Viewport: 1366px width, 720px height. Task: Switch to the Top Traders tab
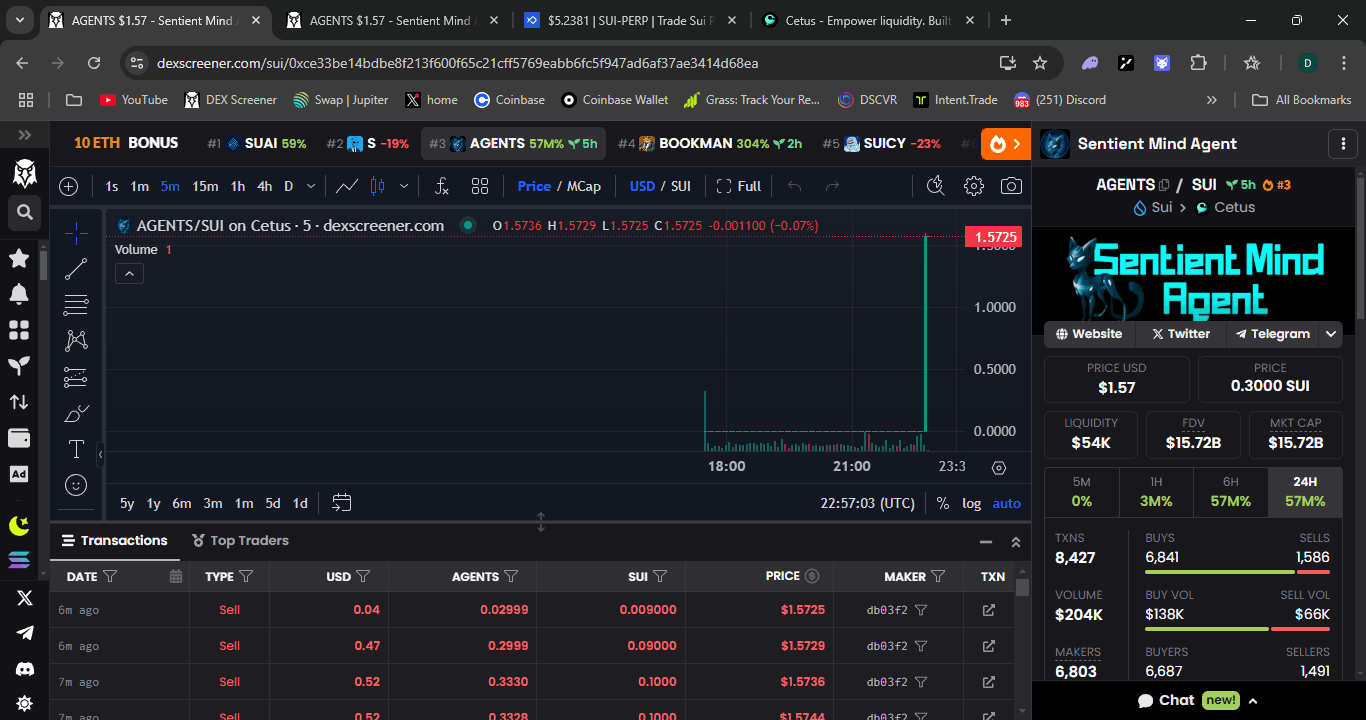240,541
